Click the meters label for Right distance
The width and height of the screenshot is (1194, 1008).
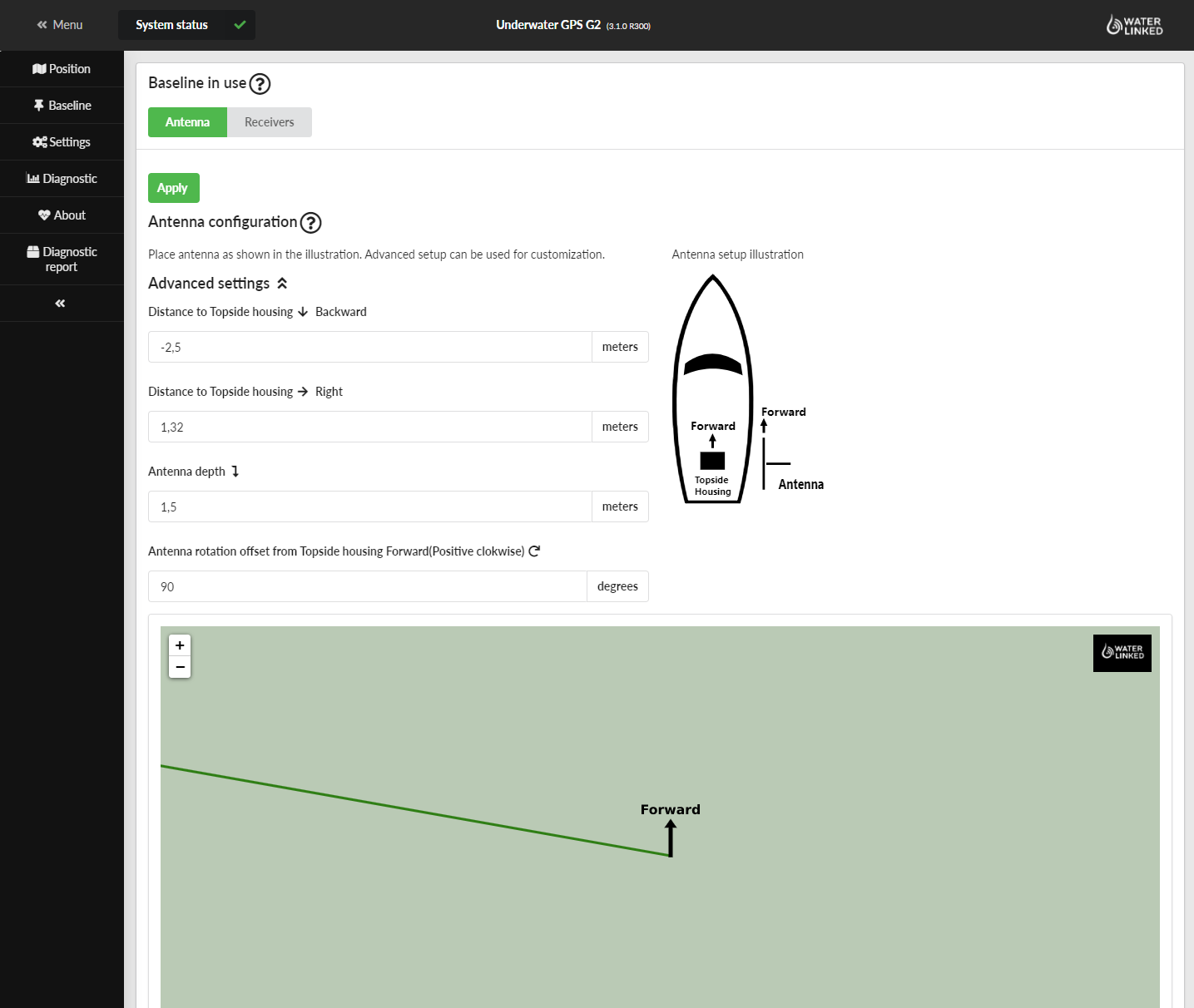click(620, 427)
